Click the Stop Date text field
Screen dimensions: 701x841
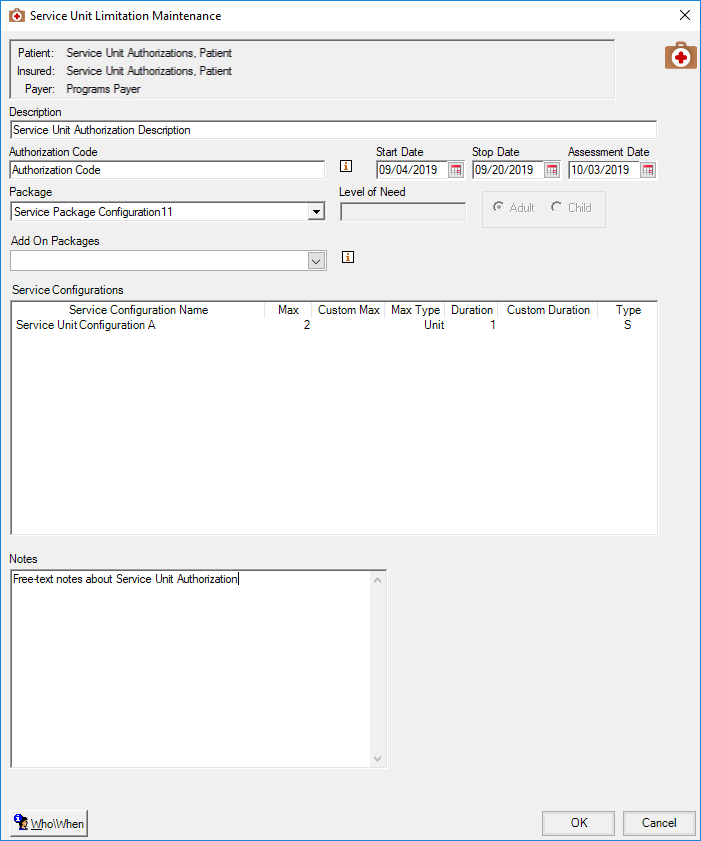pos(508,170)
